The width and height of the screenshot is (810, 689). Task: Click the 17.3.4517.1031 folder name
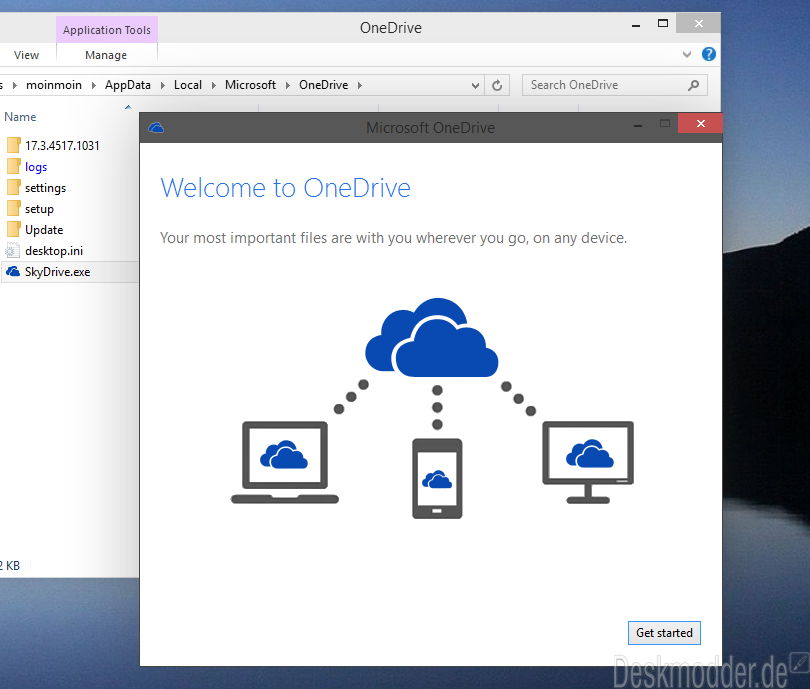pos(62,146)
